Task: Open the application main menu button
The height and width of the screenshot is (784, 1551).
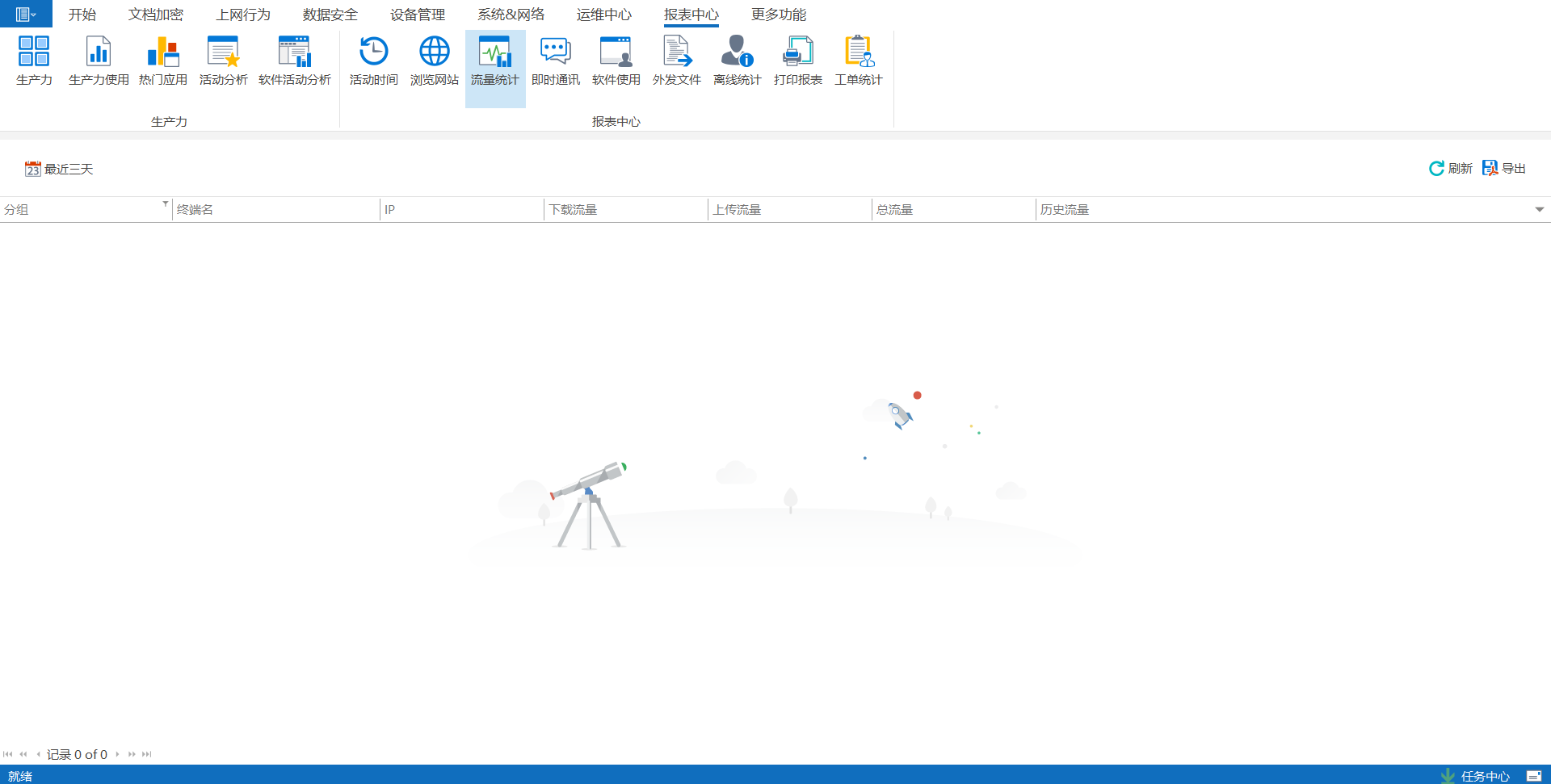Action: 26,14
